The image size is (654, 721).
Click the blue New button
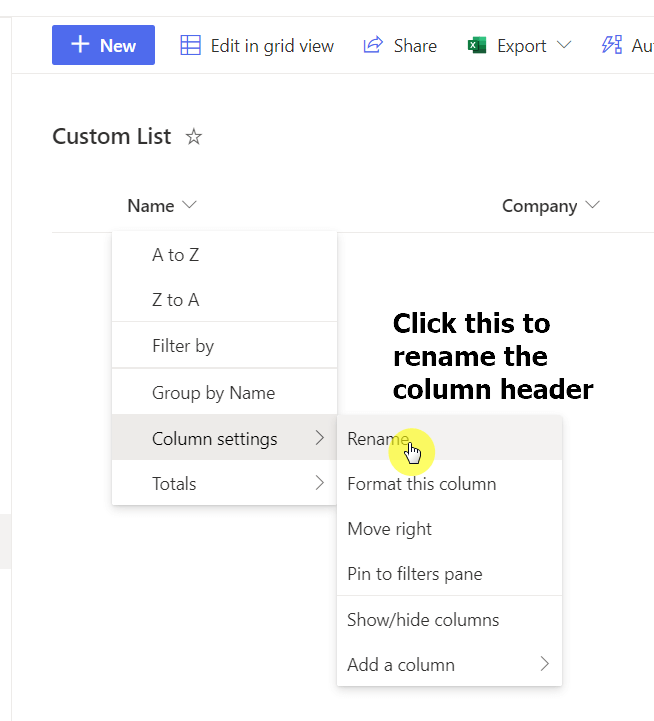pos(103,45)
